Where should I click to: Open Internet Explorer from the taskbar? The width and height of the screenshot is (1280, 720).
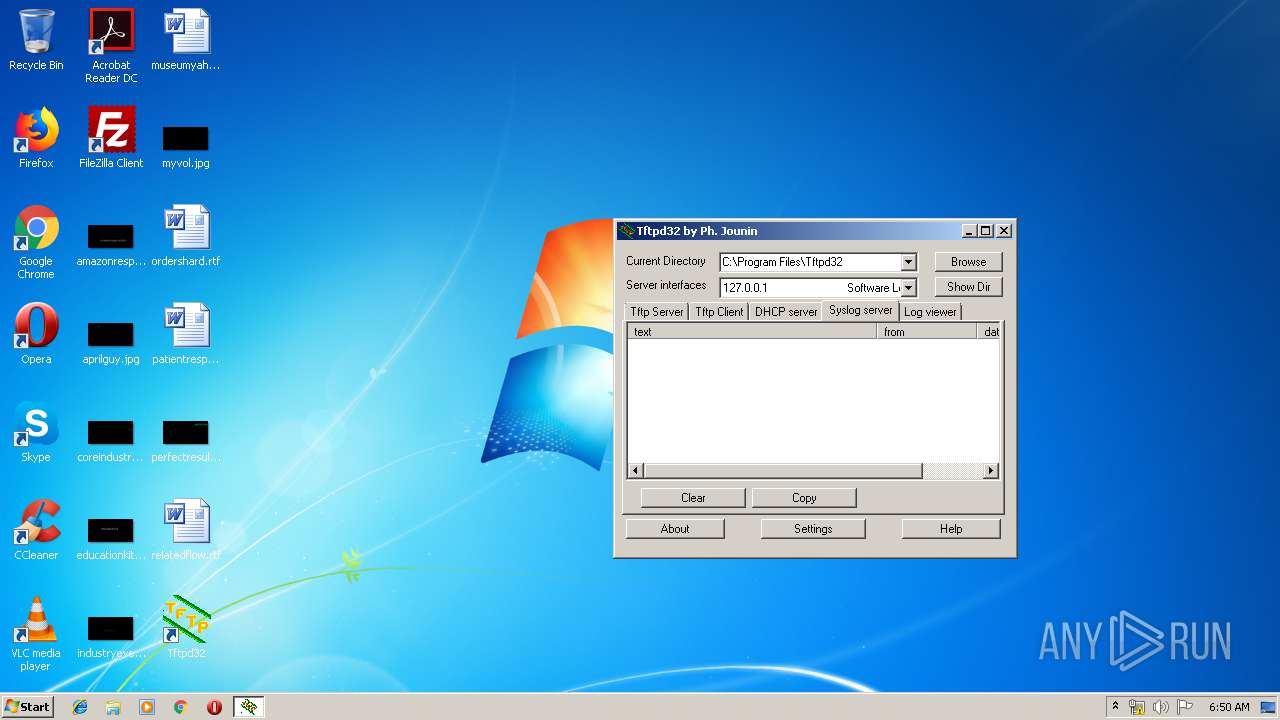80,707
